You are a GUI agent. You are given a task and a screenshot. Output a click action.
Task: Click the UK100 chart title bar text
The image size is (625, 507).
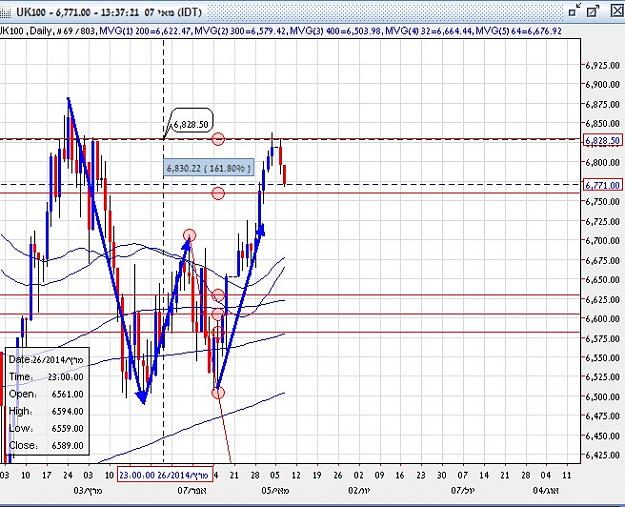[109, 12]
